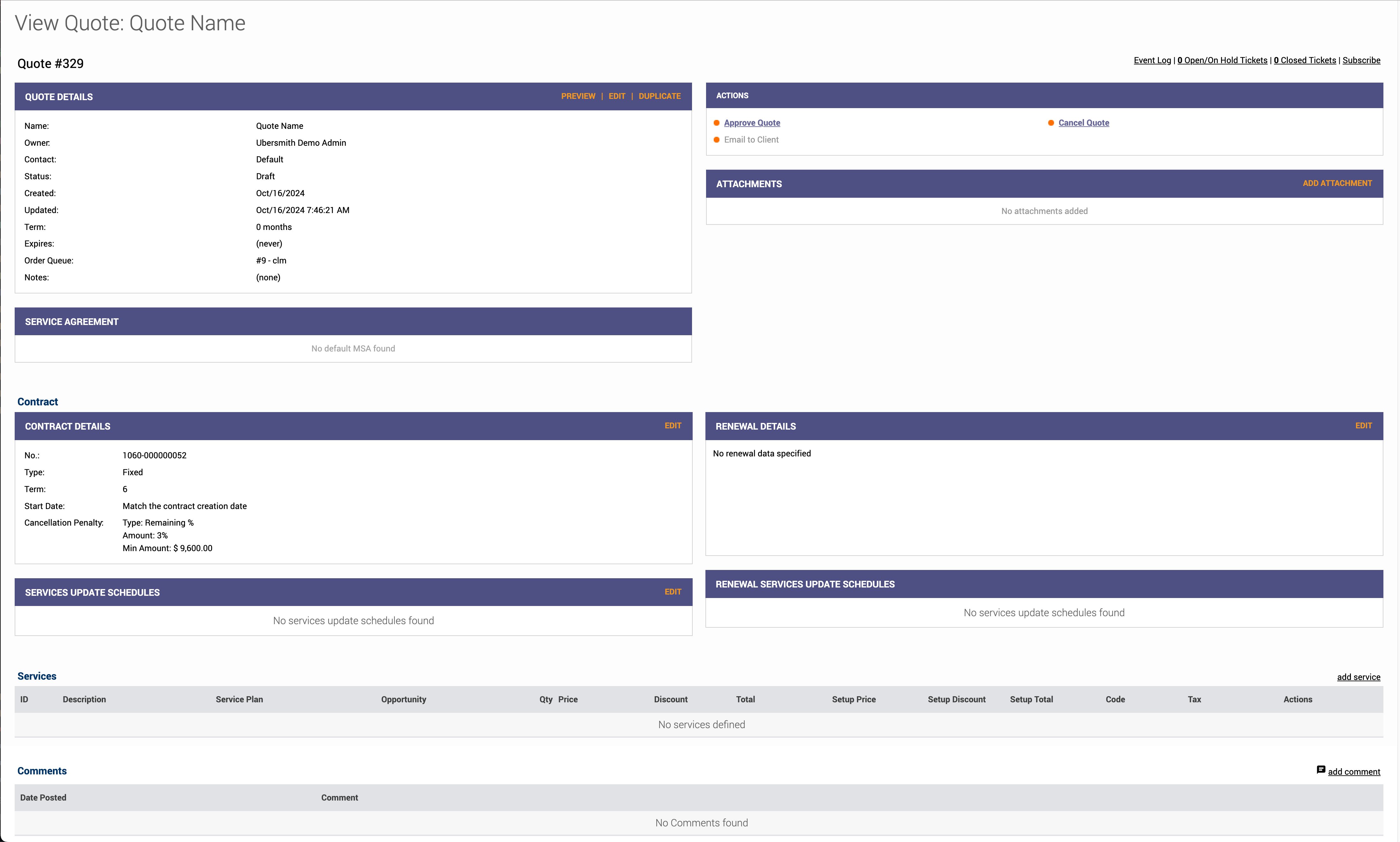Click the orange bullet beside Email to Client
Screen dimensions: 1400x842
[717, 140]
